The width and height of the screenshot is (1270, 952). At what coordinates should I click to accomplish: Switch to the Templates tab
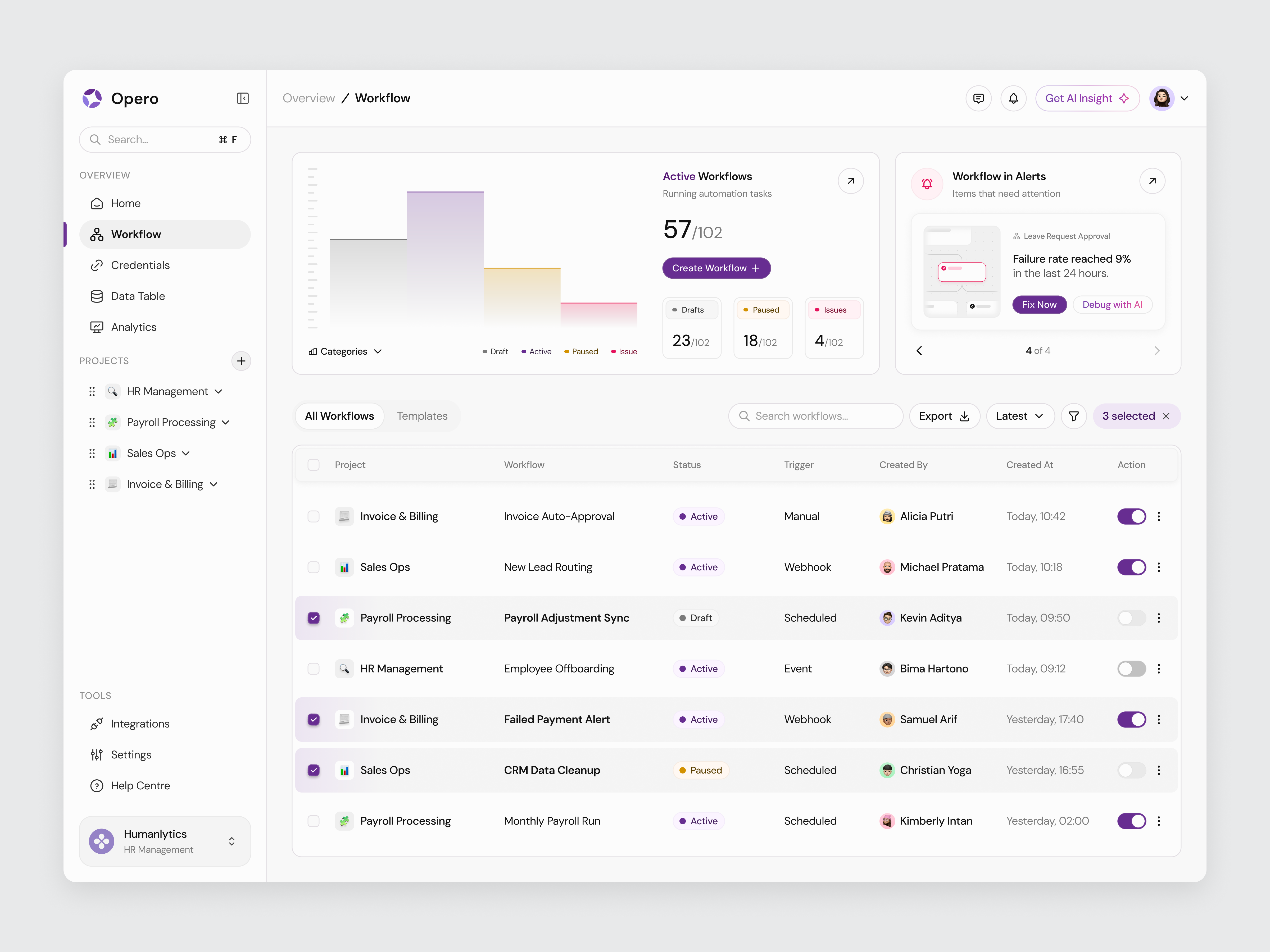pyautogui.click(x=422, y=415)
